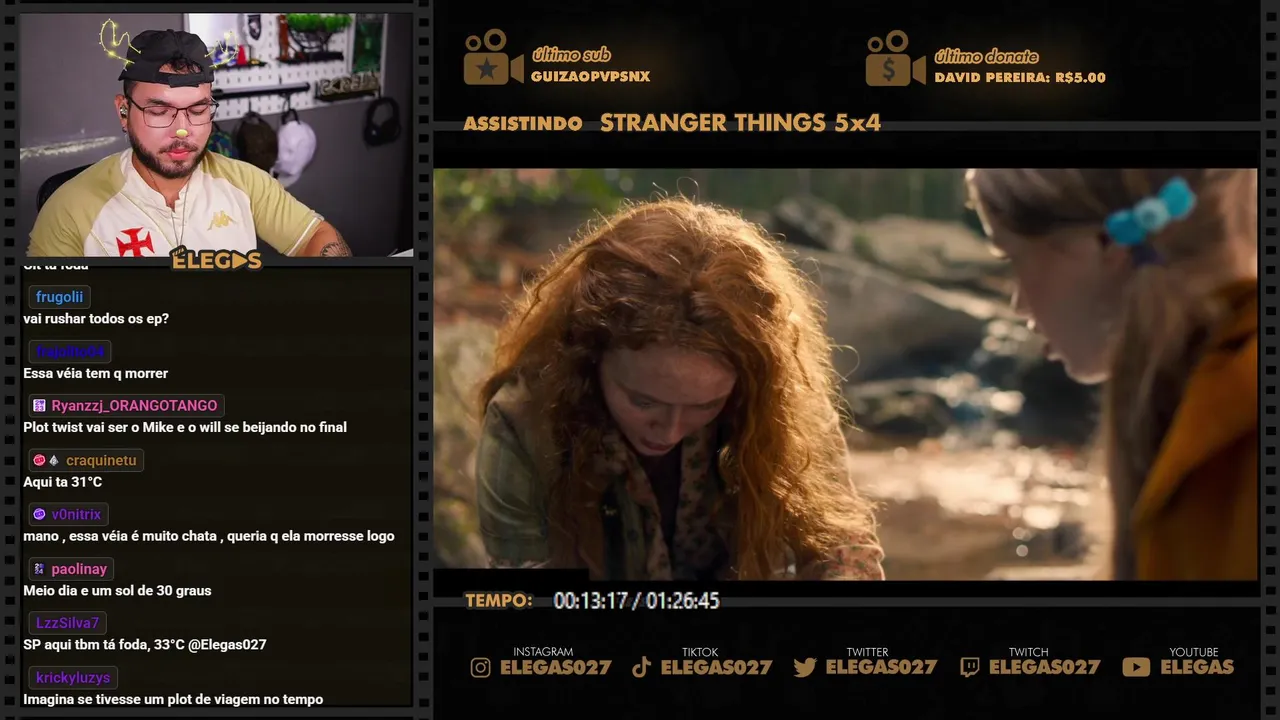Viewport: 1280px width, 720px height.
Task: Click the Twitter bird icon
Action: [805, 667]
